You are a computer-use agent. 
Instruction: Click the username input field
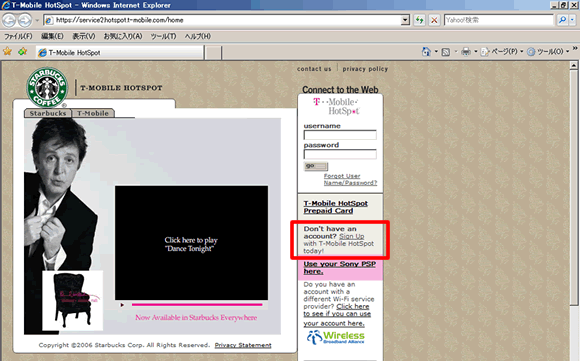(340, 135)
